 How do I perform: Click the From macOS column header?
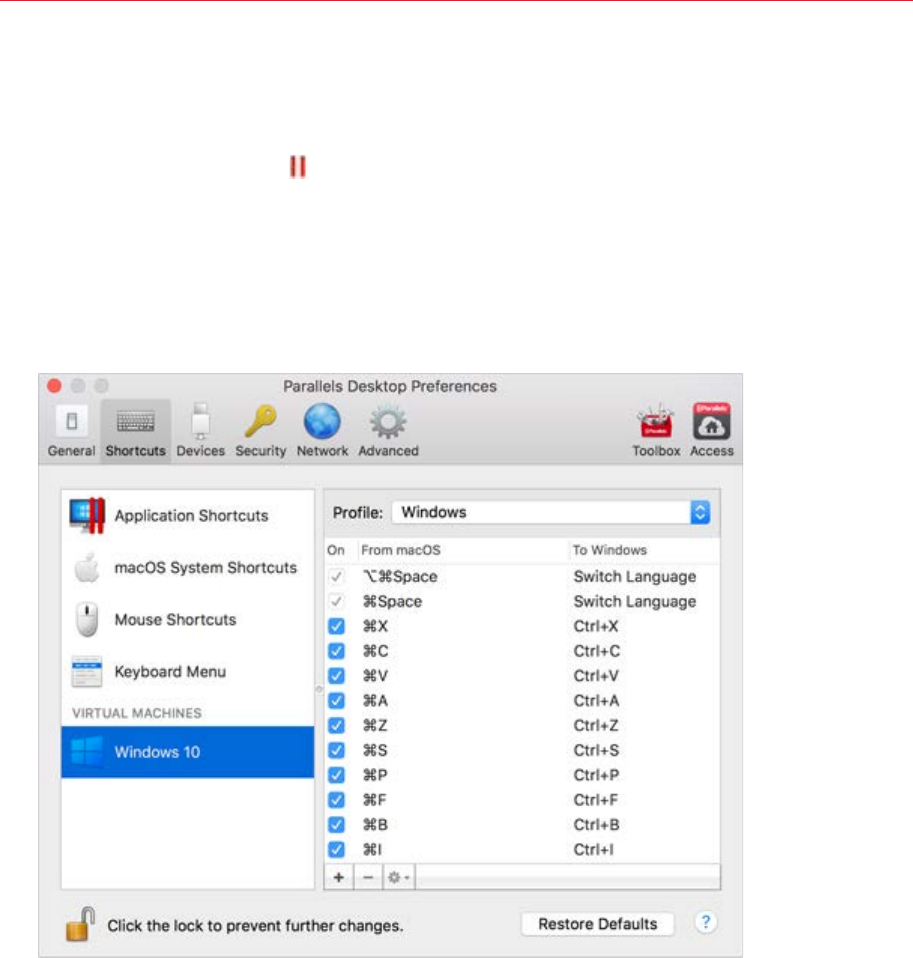[401, 550]
